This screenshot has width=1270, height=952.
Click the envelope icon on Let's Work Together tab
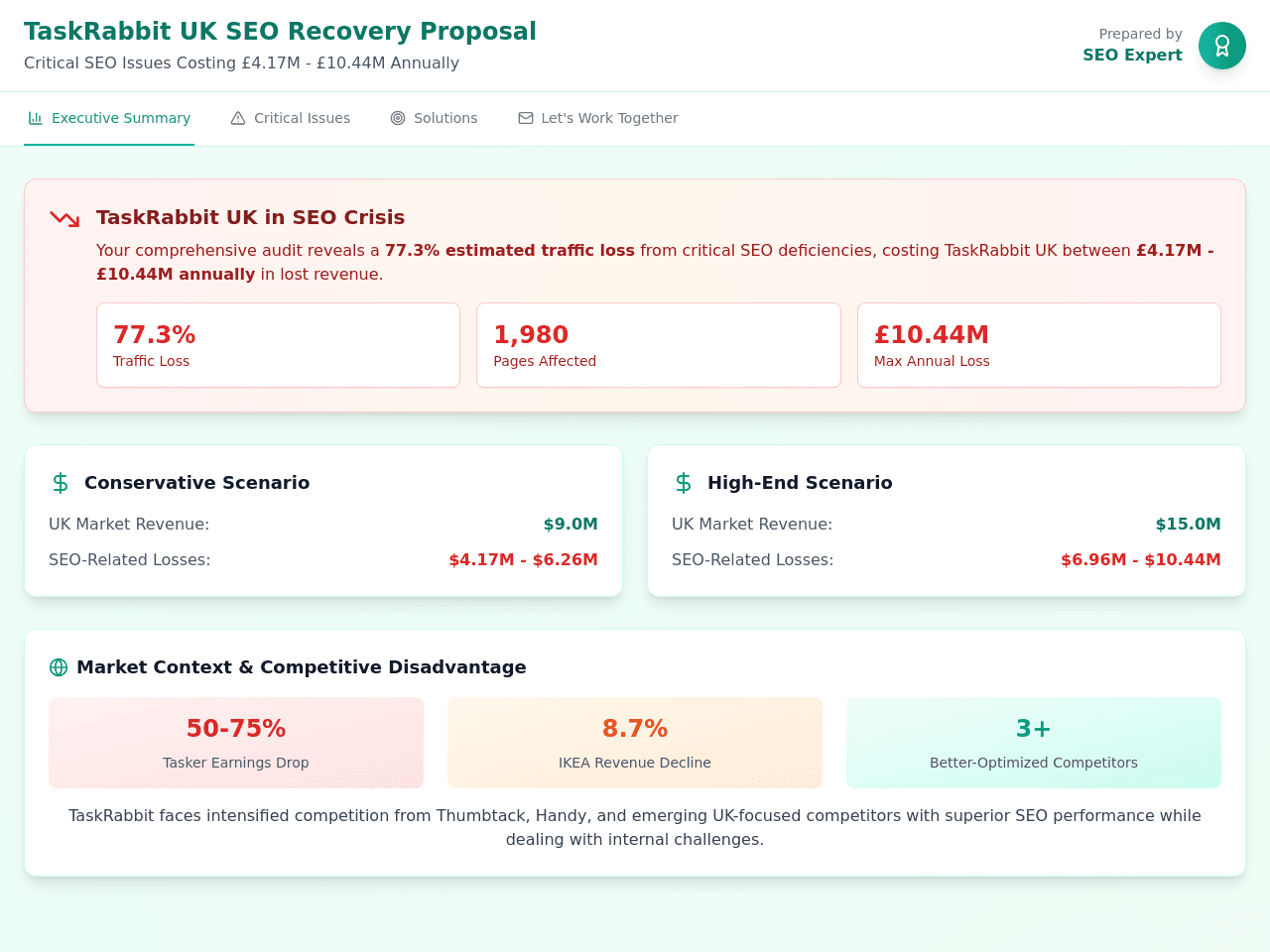(x=526, y=118)
